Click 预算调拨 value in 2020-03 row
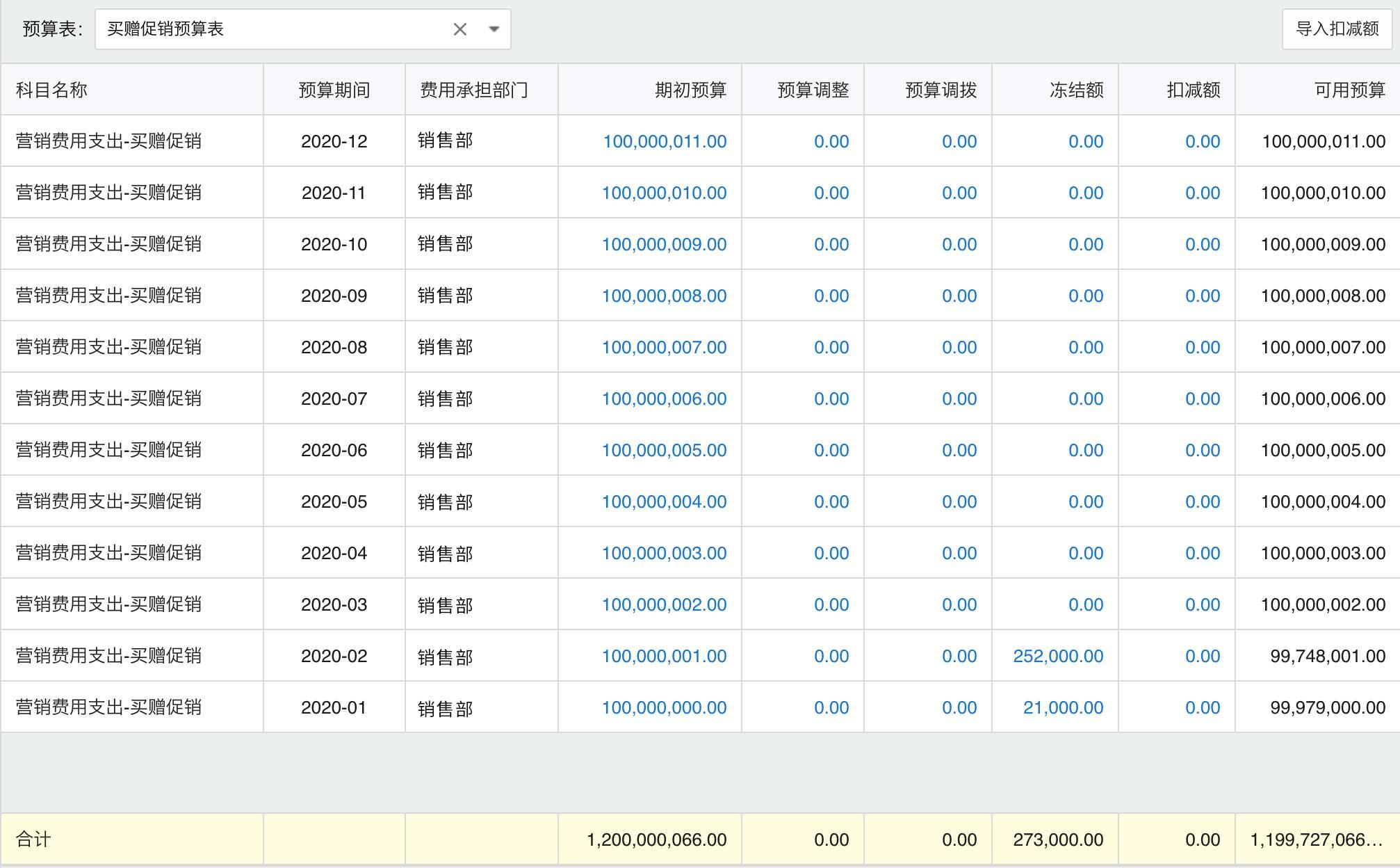 point(959,604)
